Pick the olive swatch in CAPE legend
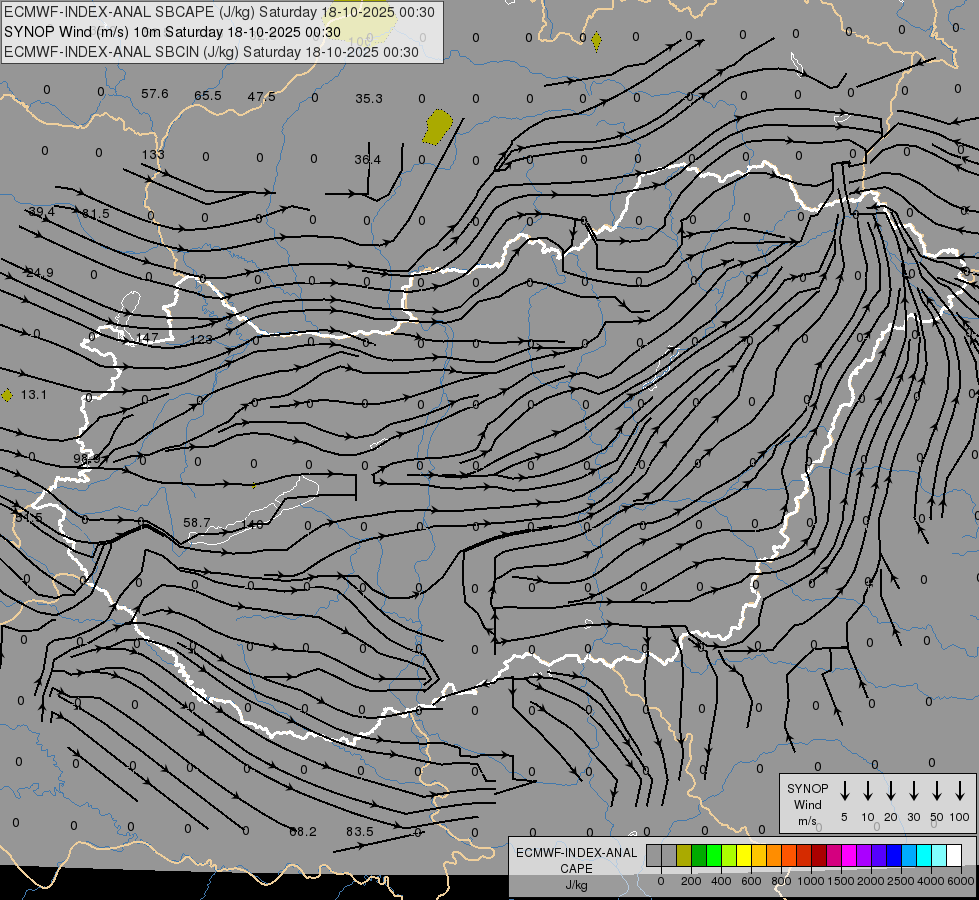The width and height of the screenshot is (979, 900). point(684,856)
